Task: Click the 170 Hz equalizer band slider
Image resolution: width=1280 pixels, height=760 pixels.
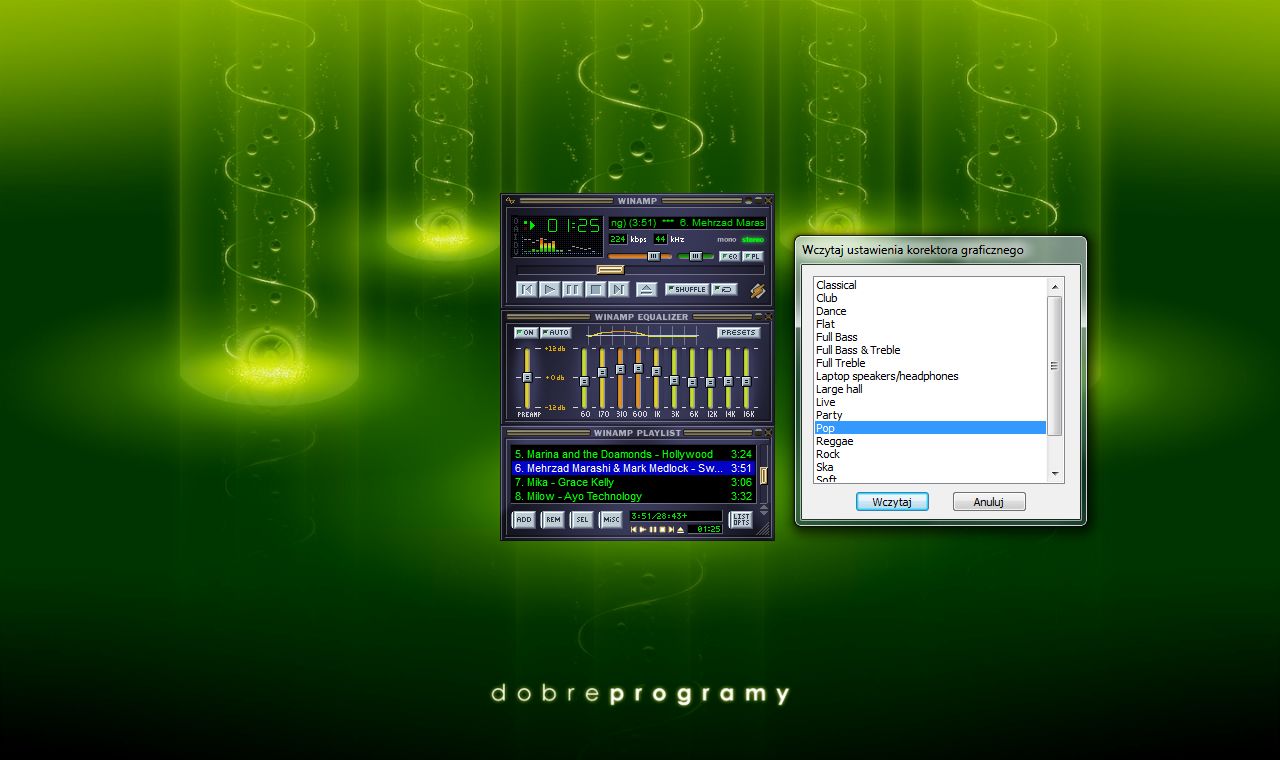Action: (603, 378)
